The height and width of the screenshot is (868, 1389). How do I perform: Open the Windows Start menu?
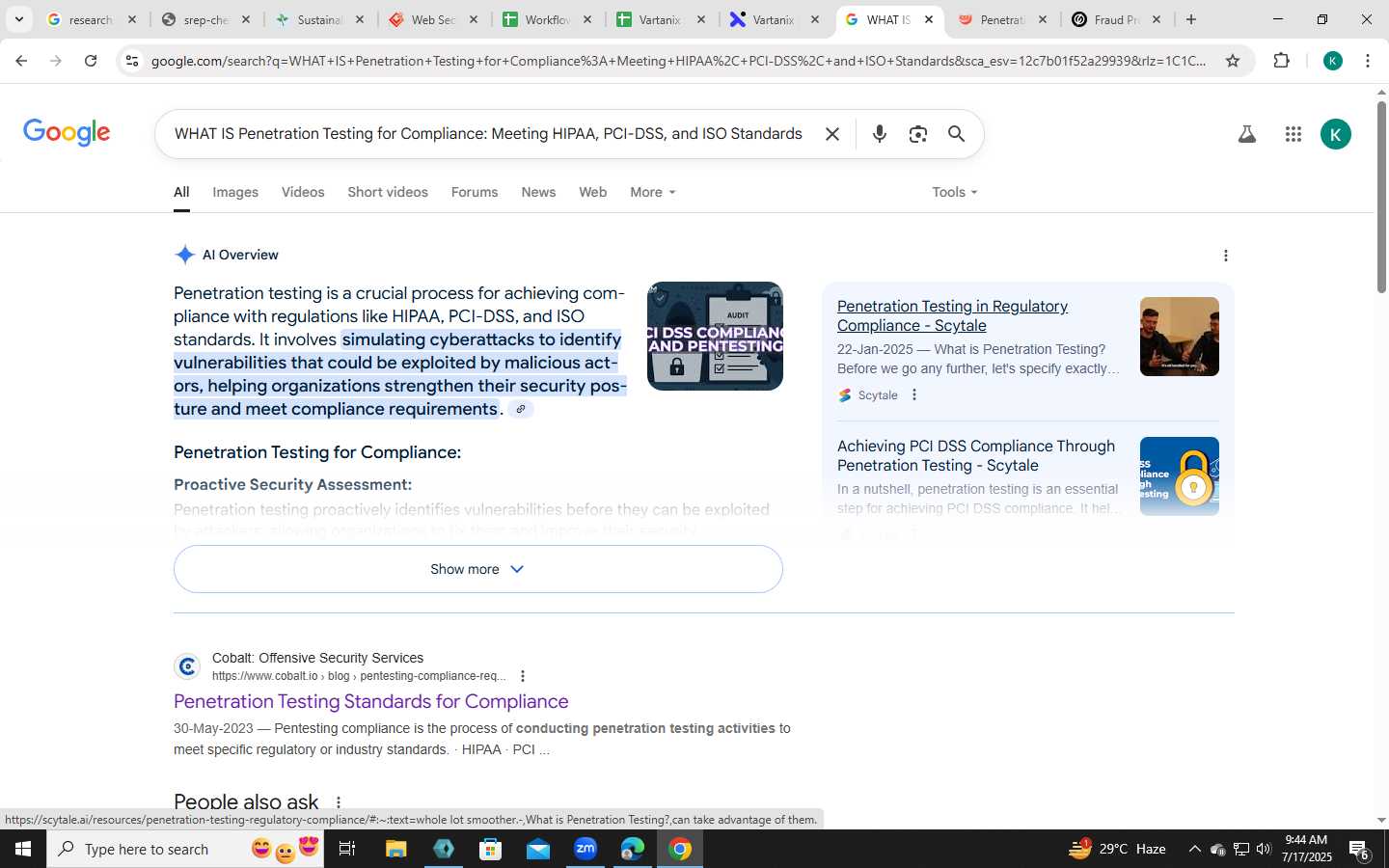(23, 849)
